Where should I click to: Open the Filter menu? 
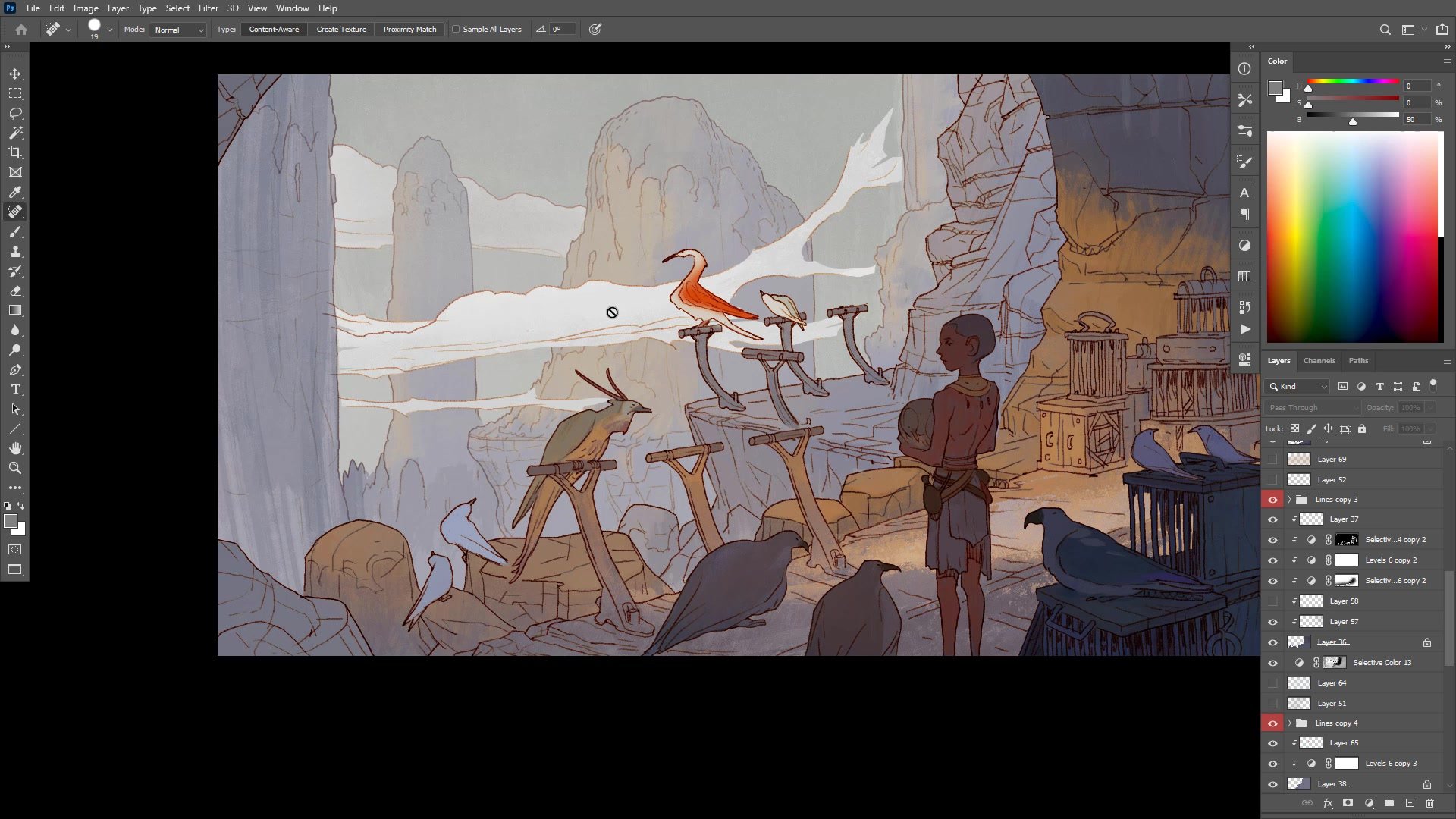pyautogui.click(x=209, y=8)
